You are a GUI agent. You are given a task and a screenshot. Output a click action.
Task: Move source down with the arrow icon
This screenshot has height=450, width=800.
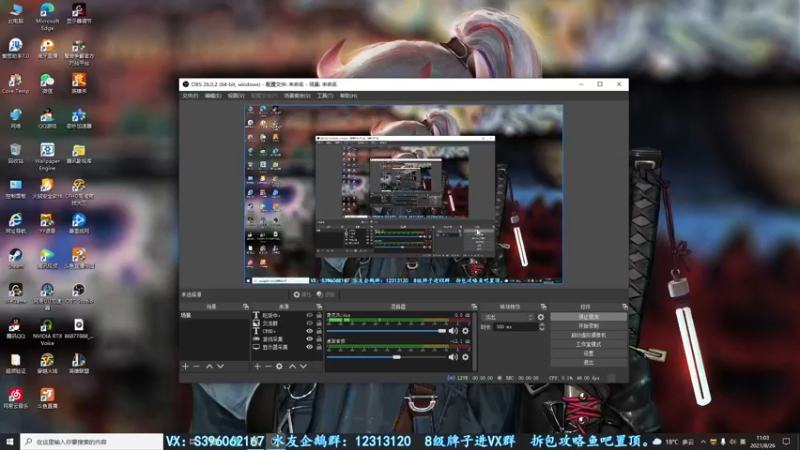304,366
